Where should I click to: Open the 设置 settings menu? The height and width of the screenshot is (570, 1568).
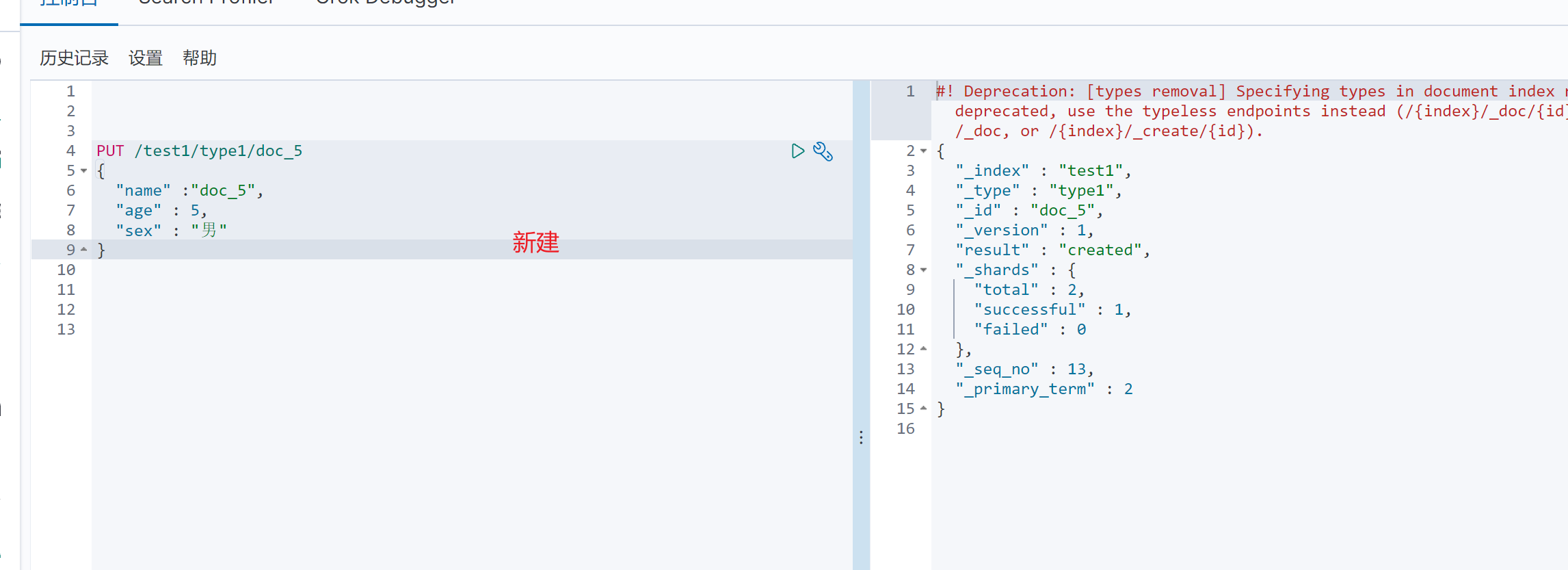pos(146,58)
